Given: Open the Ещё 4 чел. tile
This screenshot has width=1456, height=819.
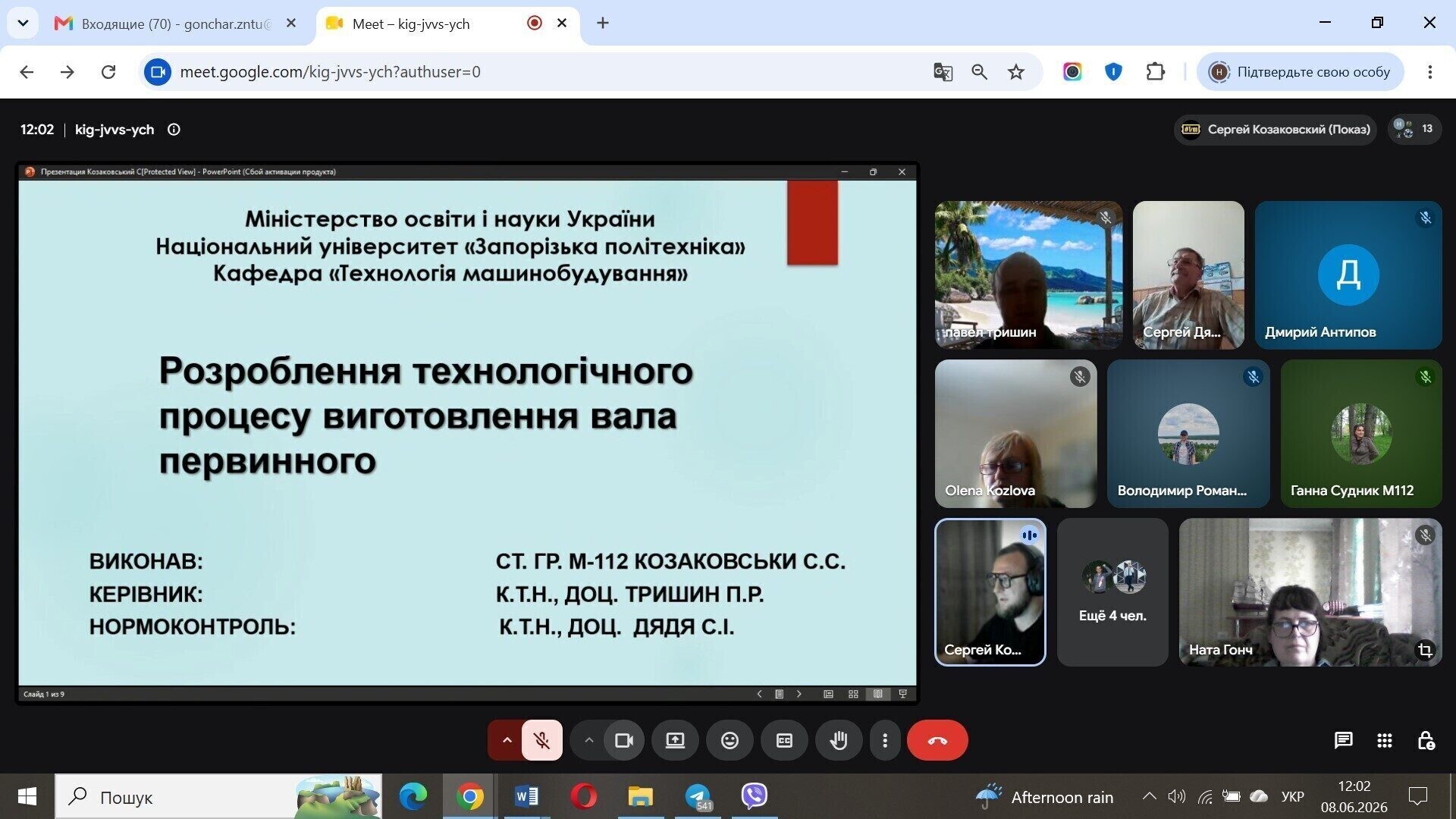Looking at the screenshot, I should pos(1112,592).
